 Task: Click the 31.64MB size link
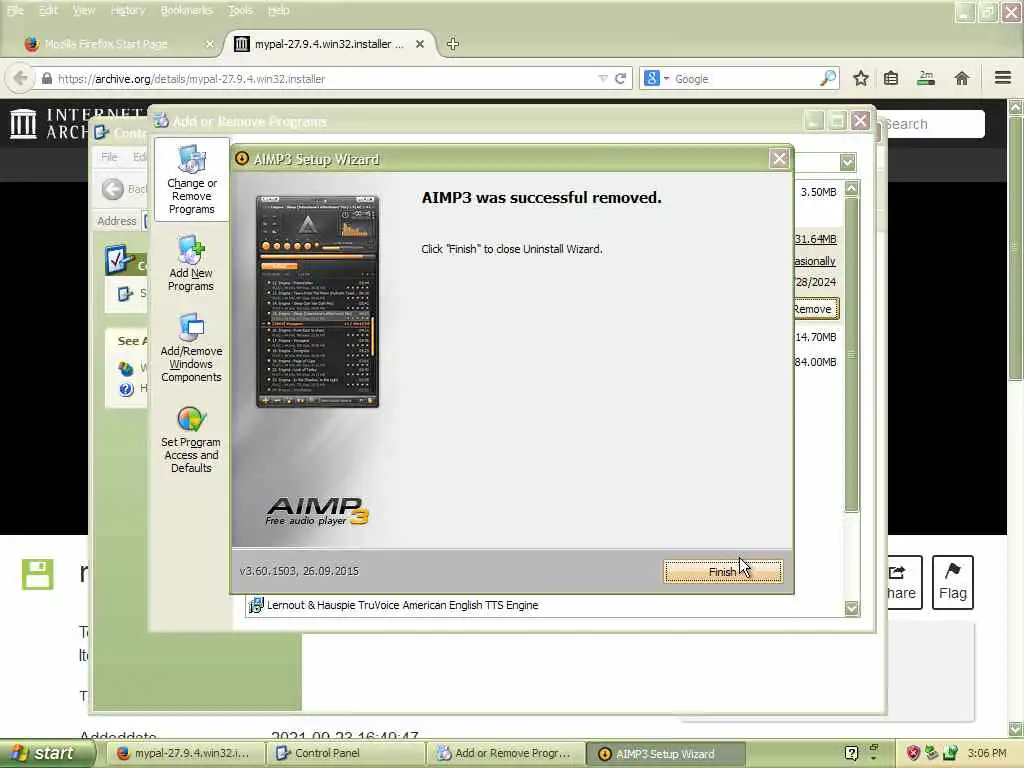(816, 239)
